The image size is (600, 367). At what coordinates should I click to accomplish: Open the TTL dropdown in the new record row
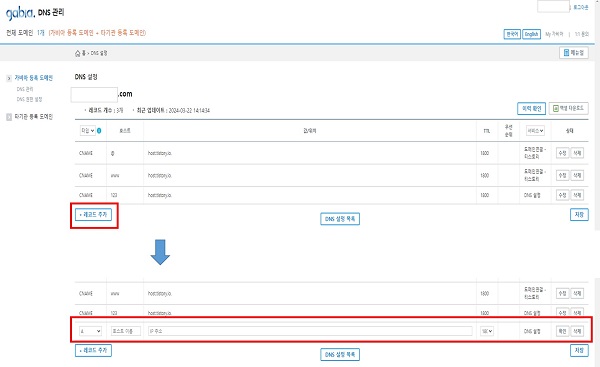(x=487, y=331)
